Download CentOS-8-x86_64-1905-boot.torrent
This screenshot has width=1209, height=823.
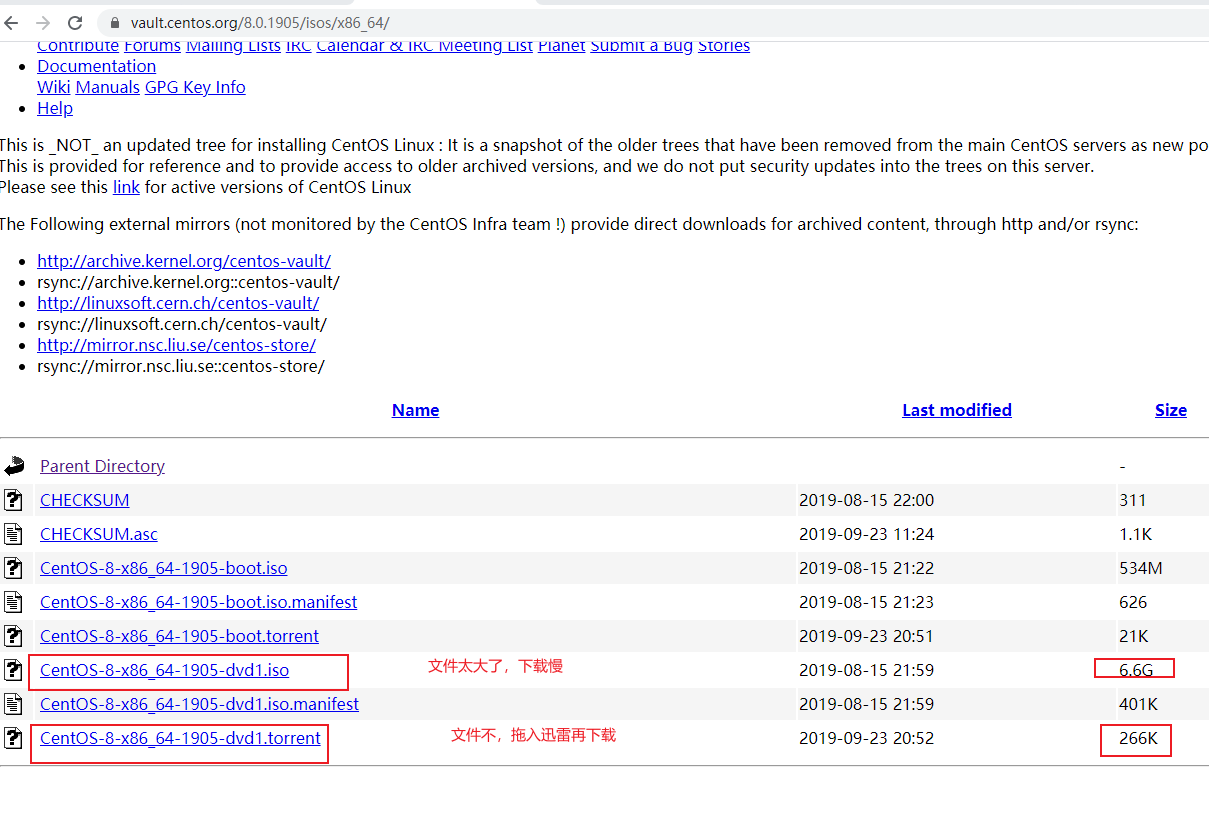point(180,636)
